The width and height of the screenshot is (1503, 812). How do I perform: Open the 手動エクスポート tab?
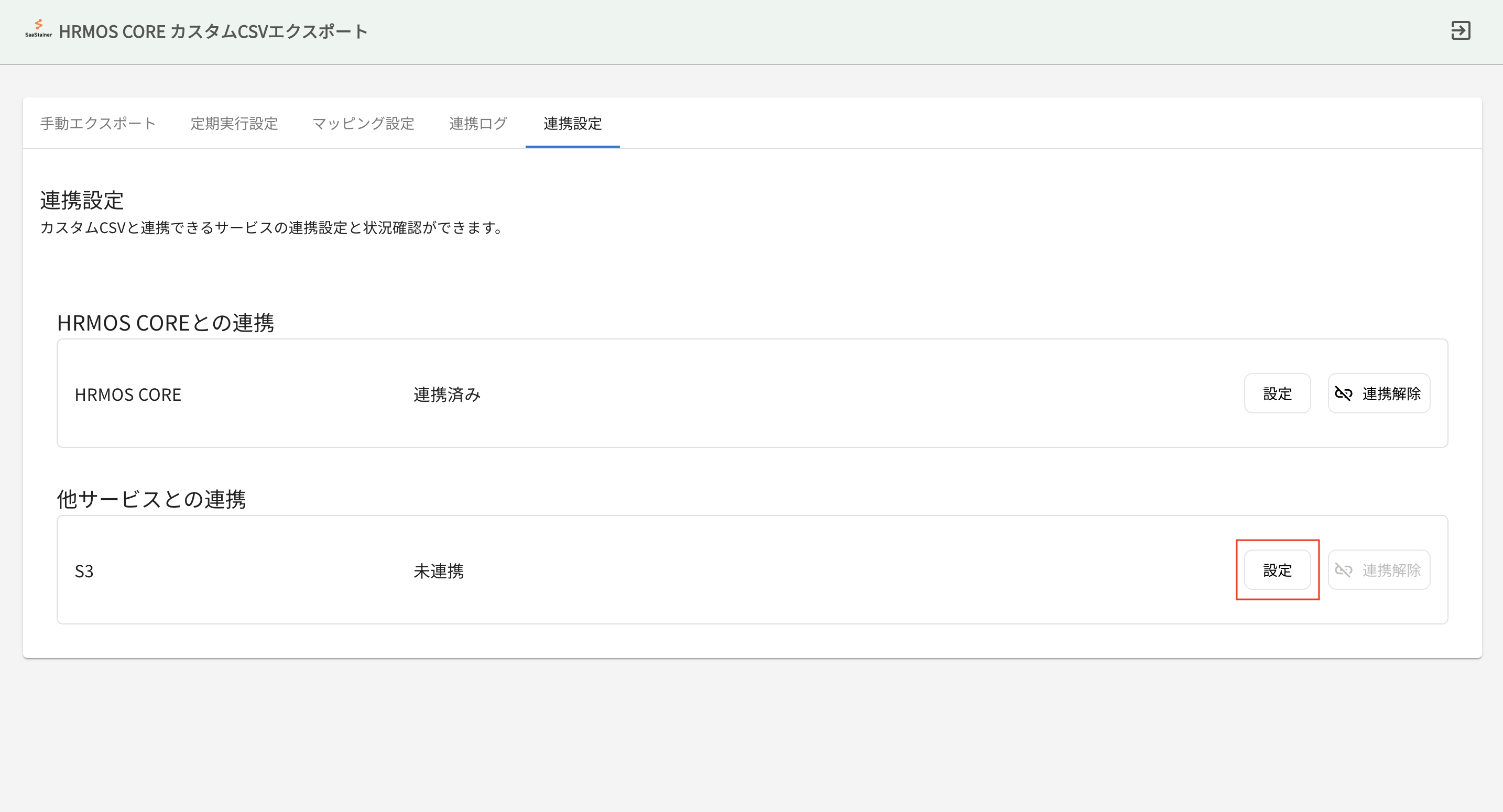click(x=98, y=124)
